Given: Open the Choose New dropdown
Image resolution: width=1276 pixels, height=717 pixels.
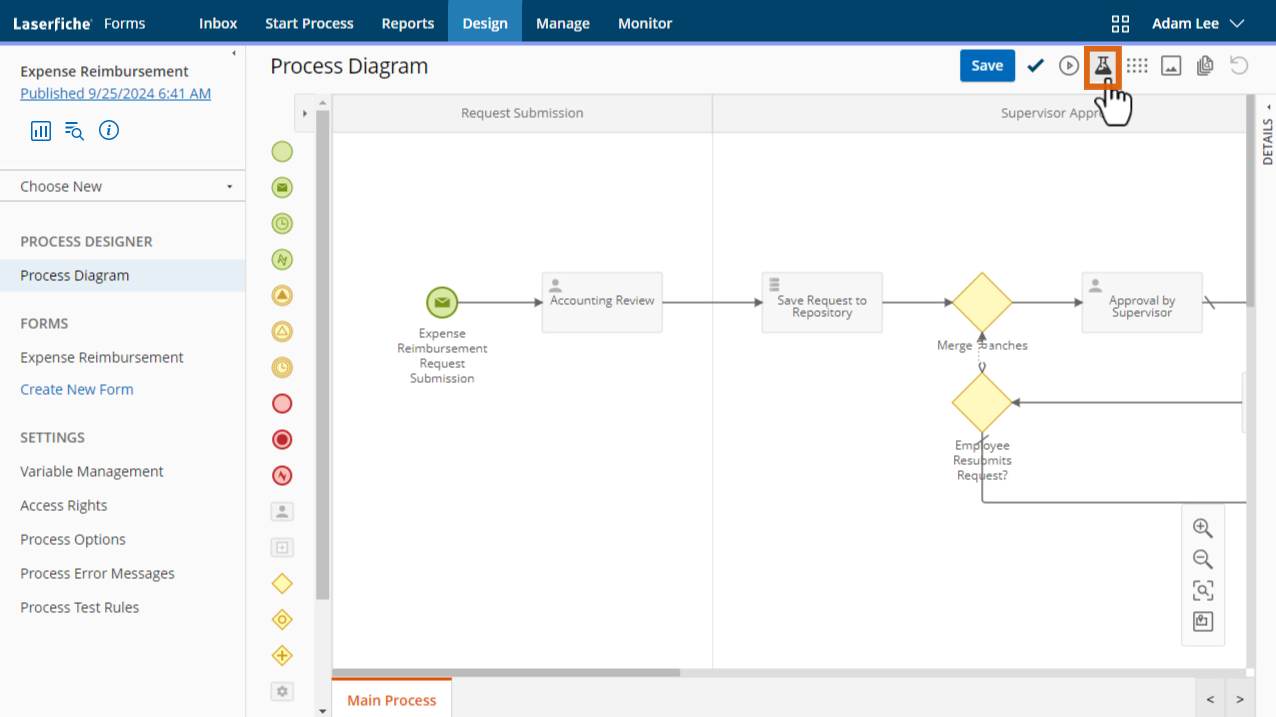Looking at the screenshot, I should pyautogui.click(x=126, y=186).
